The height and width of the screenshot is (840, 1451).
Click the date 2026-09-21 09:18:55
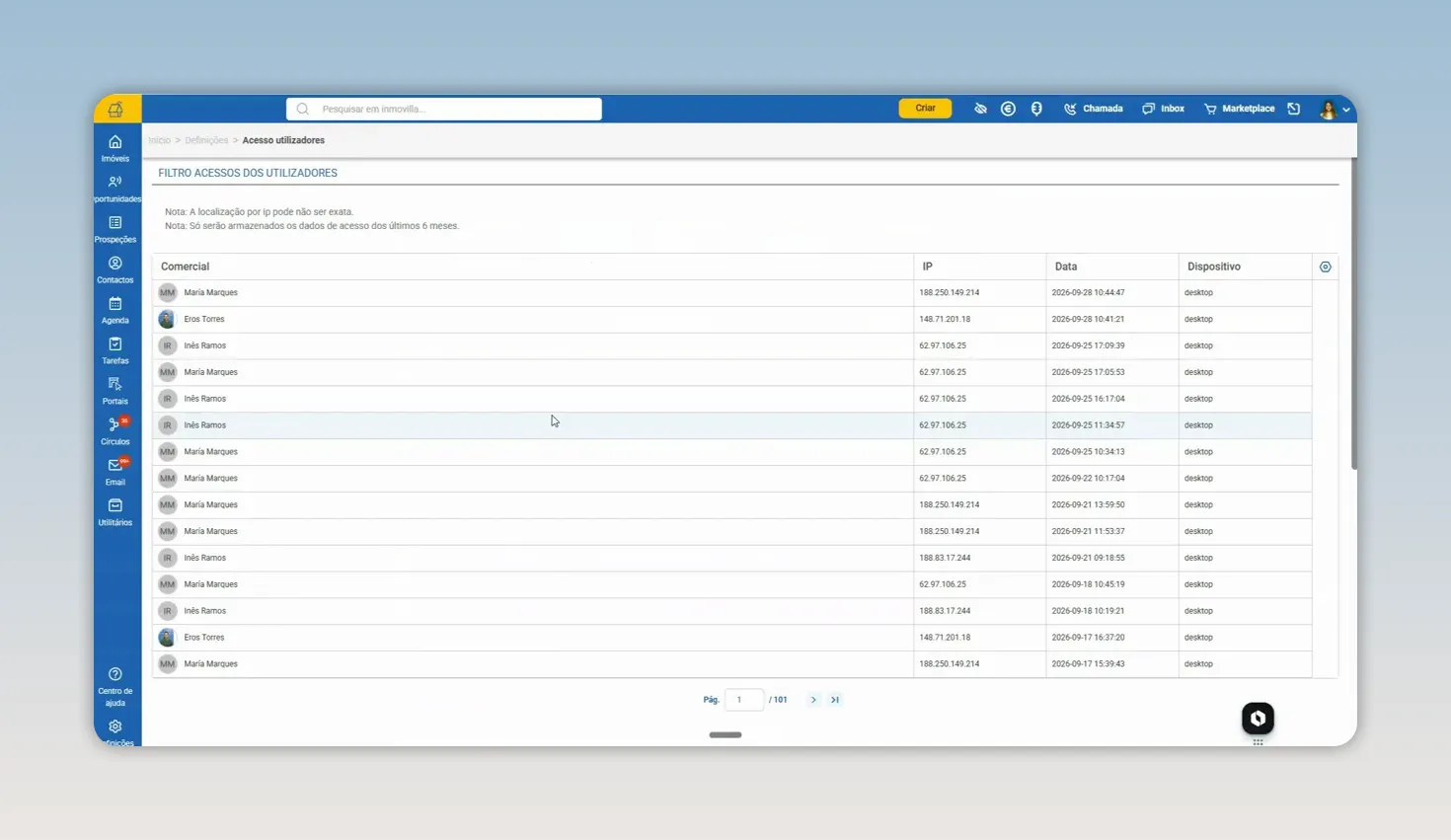pyautogui.click(x=1088, y=558)
